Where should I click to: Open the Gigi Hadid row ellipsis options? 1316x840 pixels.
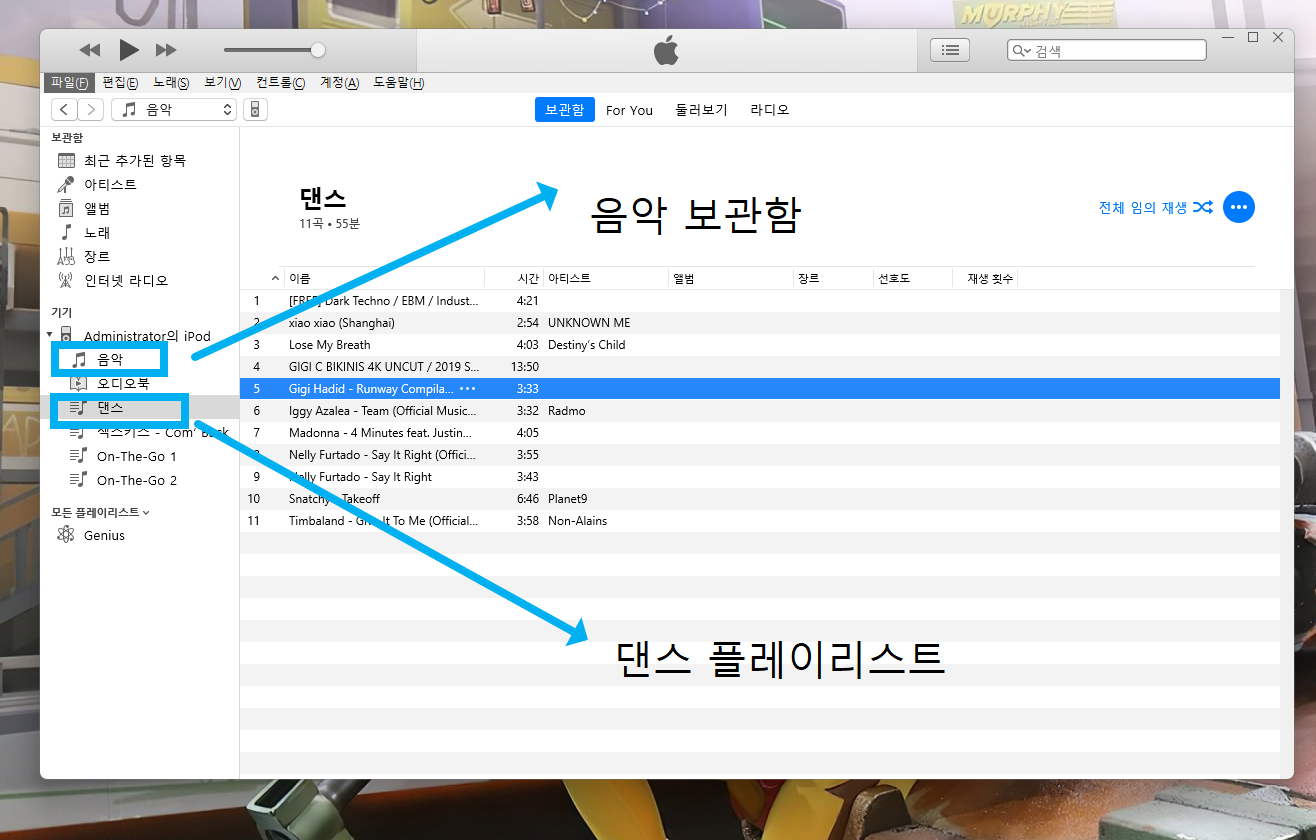467,389
